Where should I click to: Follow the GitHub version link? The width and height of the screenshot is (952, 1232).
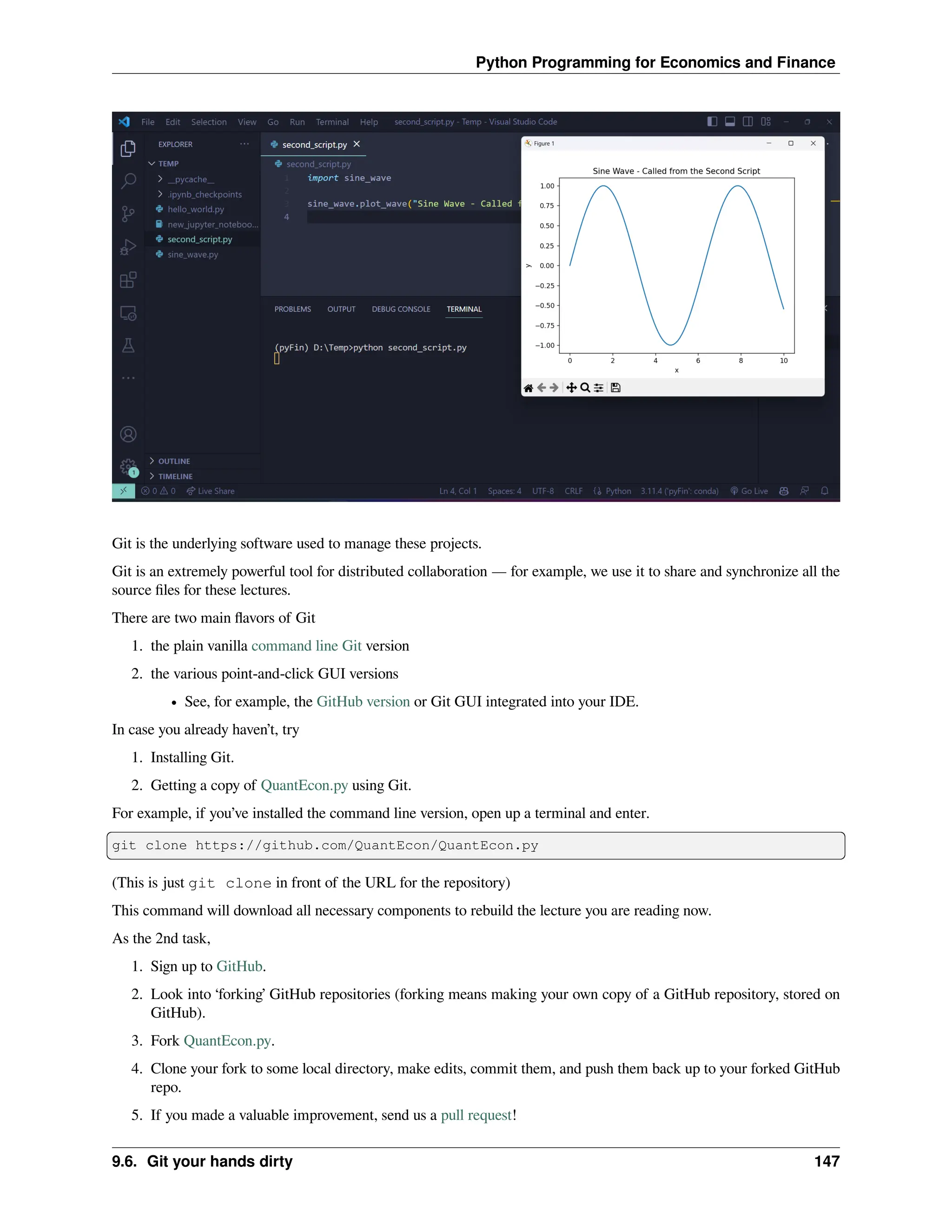tap(363, 701)
